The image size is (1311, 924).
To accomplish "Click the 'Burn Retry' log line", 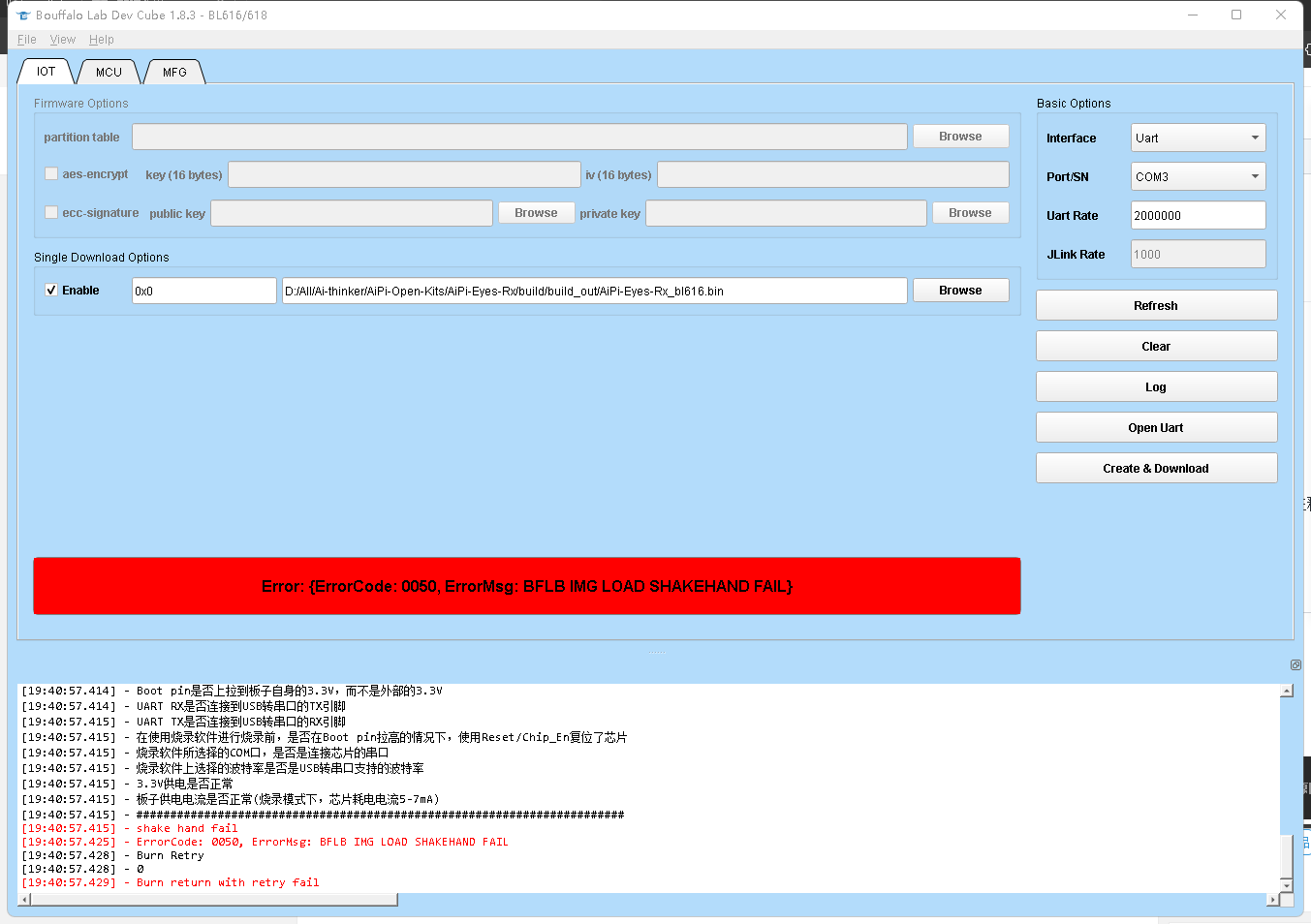I will [113, 855].
